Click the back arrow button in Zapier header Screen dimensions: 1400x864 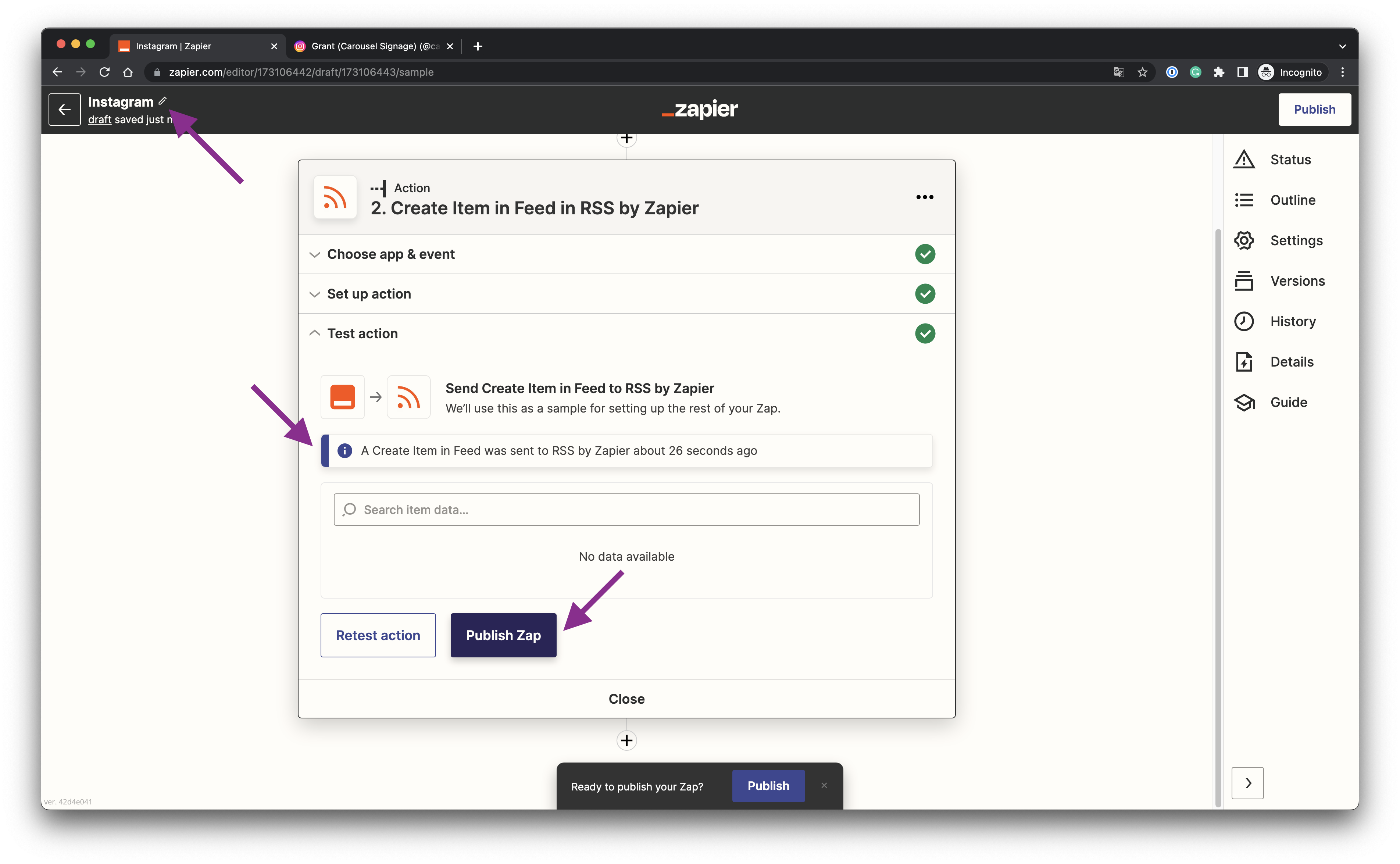[x=64, y=109]
